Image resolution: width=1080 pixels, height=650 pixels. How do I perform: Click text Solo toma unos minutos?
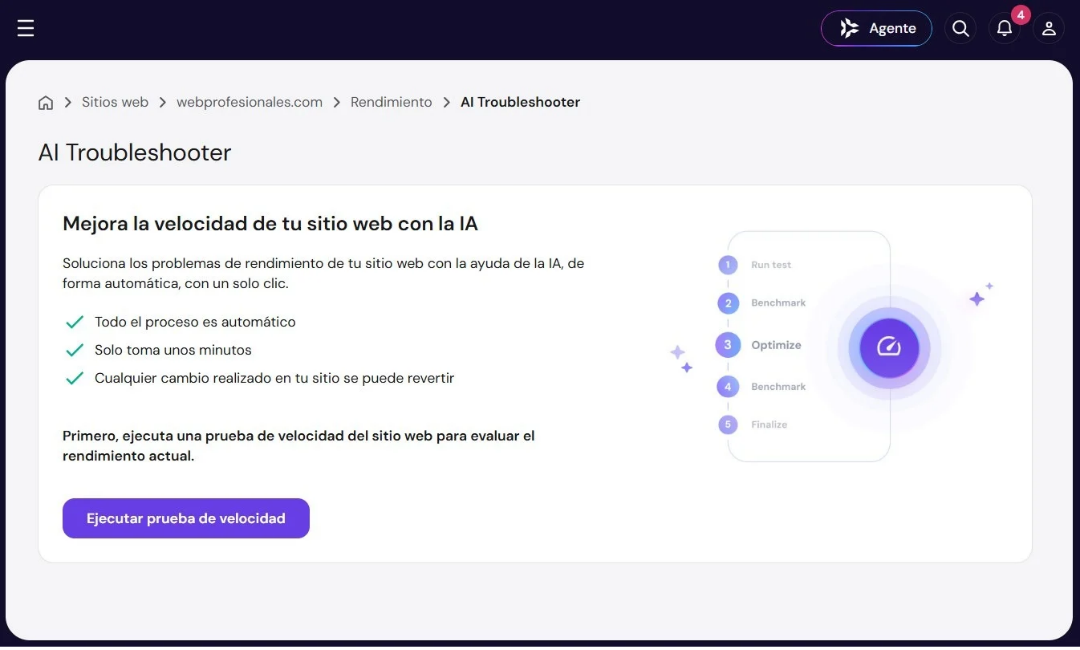point(173,350)
